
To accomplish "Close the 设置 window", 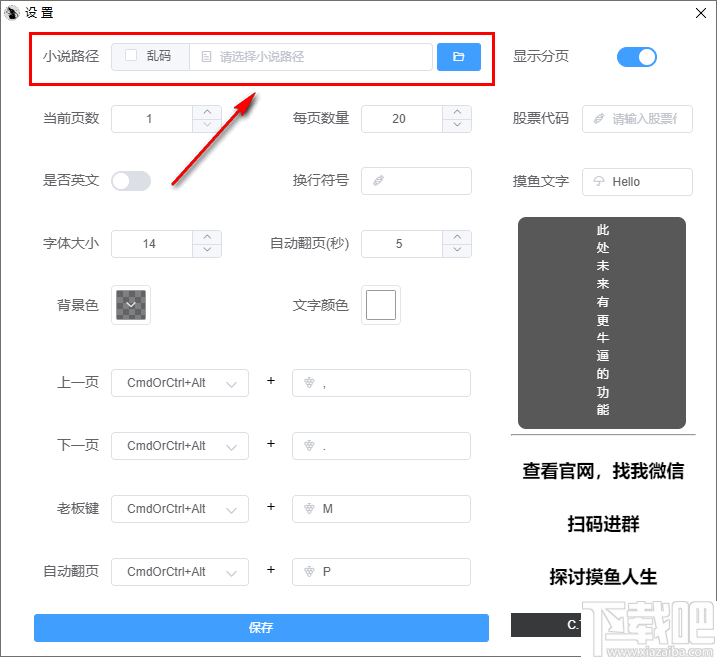I will coord(701,13).
